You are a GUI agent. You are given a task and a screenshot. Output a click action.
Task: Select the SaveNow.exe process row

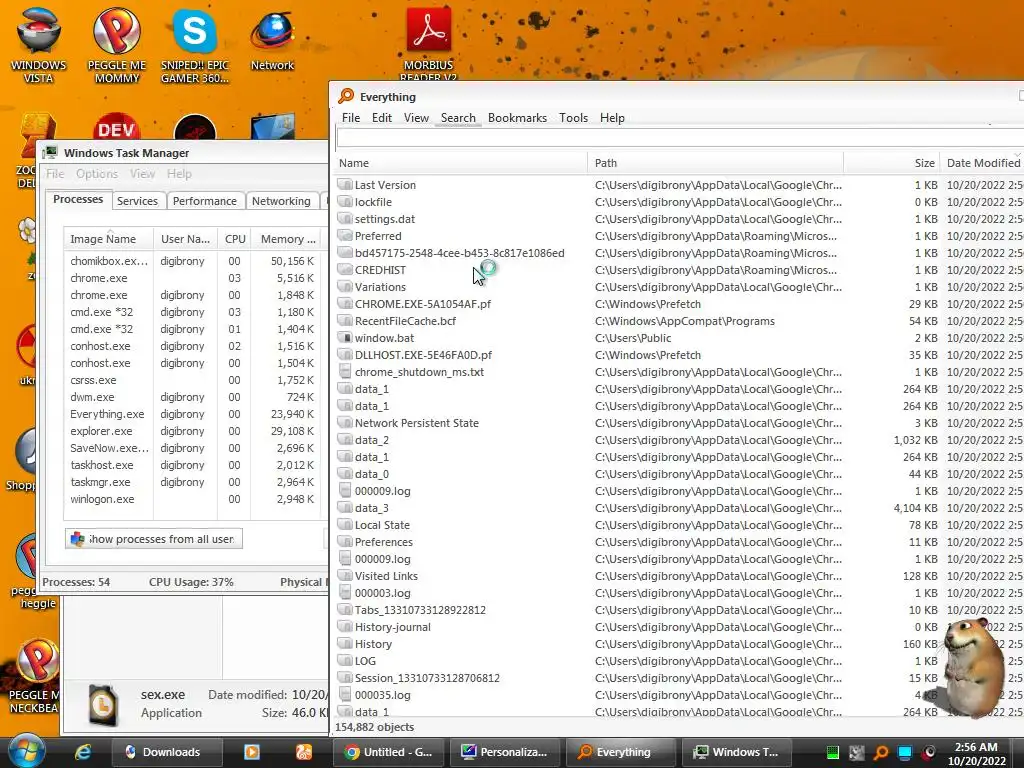tap(193, 448)
